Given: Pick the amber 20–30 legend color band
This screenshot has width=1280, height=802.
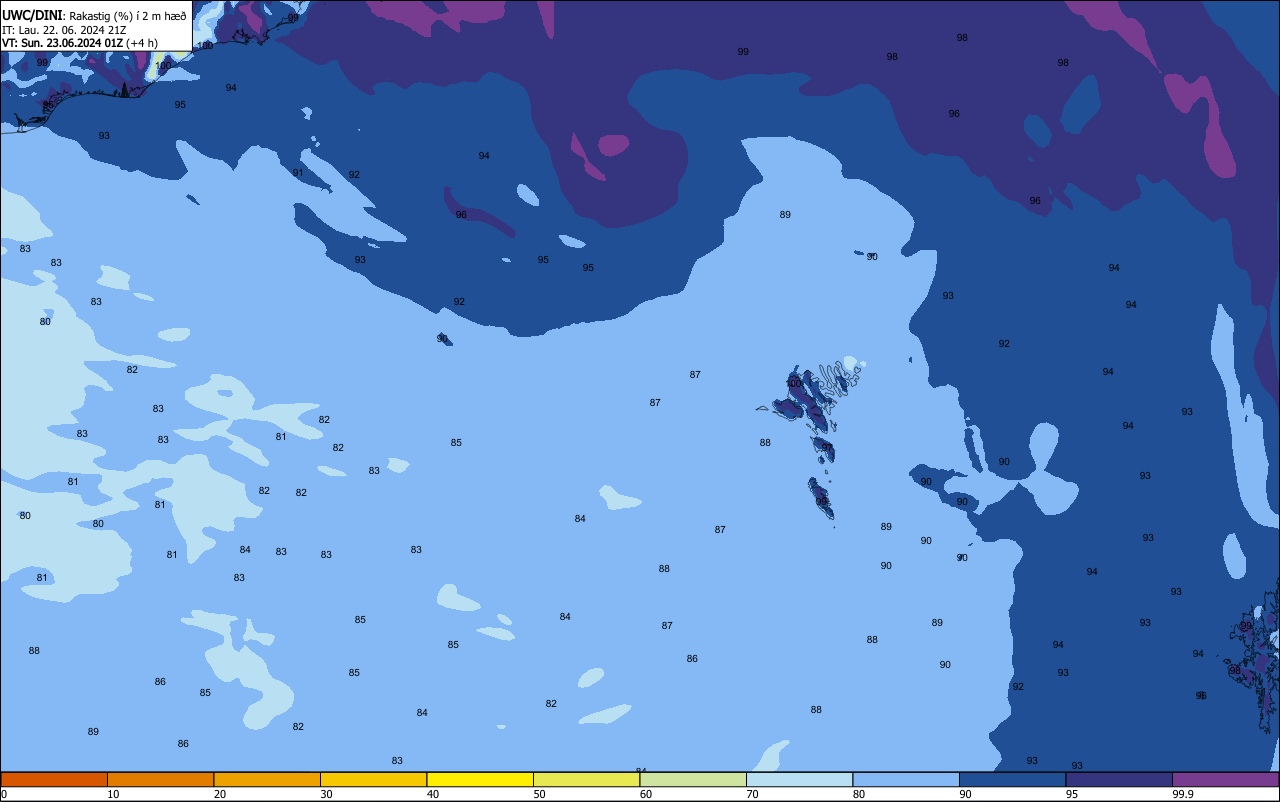Looking at the screenshot, I should 267,779.
